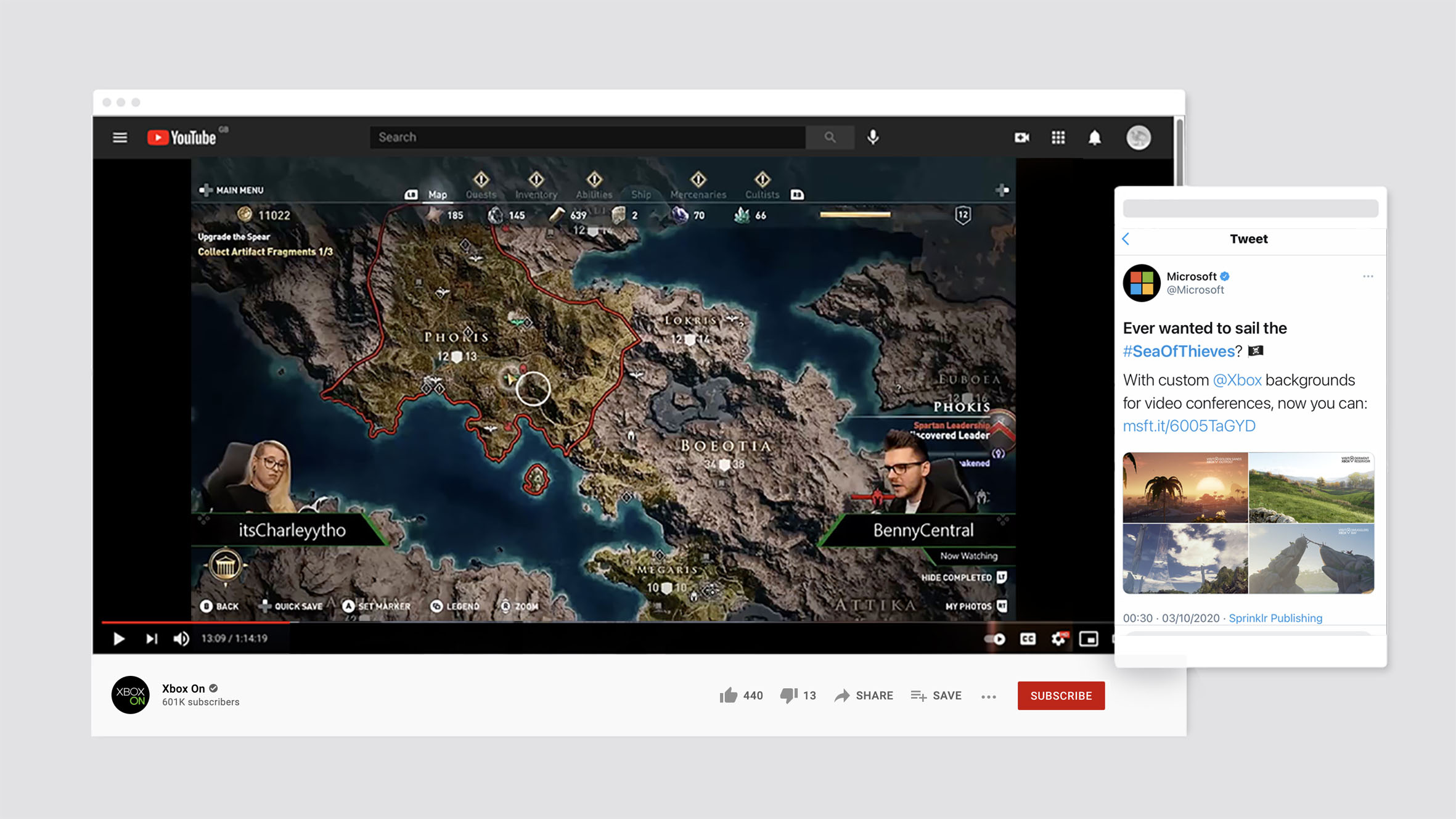Screen dimensions: 1456x819
Task: Click the voice search microphone icon
Action: [x=873, y=137]
